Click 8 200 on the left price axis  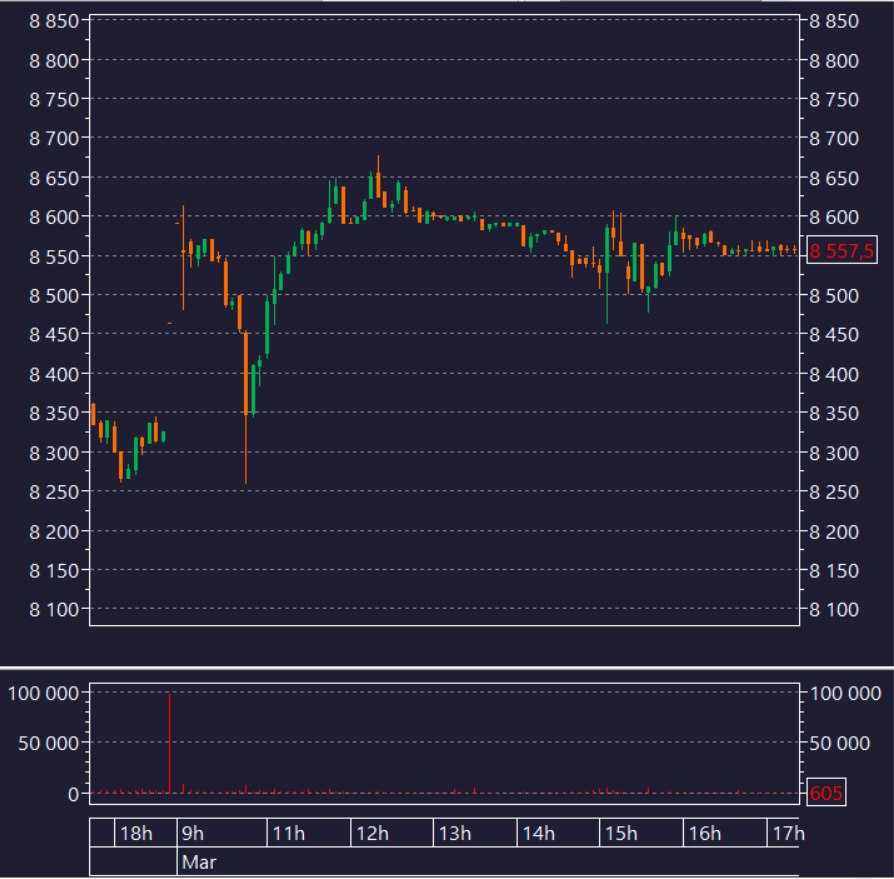pyautogui.click(x=54, y=531)
